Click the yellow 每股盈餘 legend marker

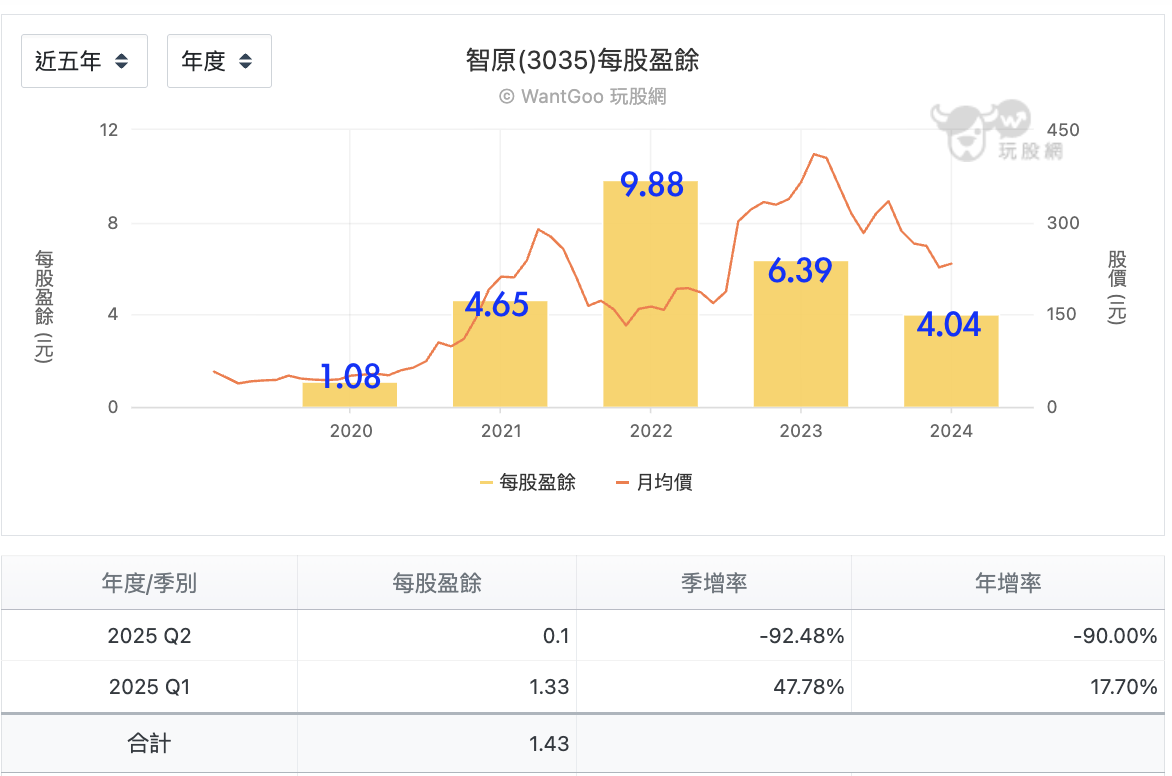click(x=486, y=483)
